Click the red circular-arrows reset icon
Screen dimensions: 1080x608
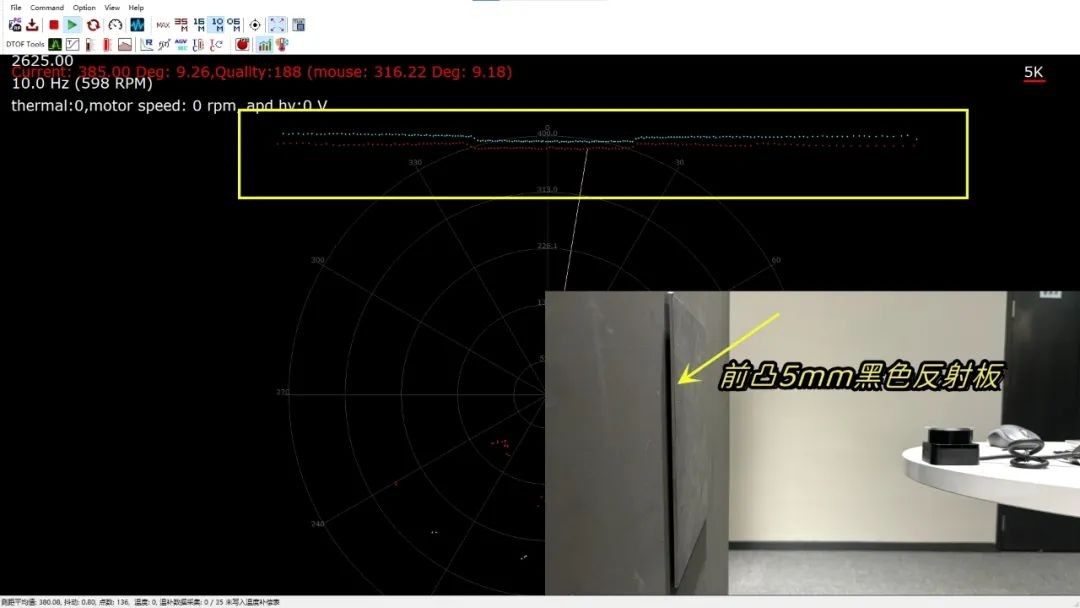[x=93, y=25]
